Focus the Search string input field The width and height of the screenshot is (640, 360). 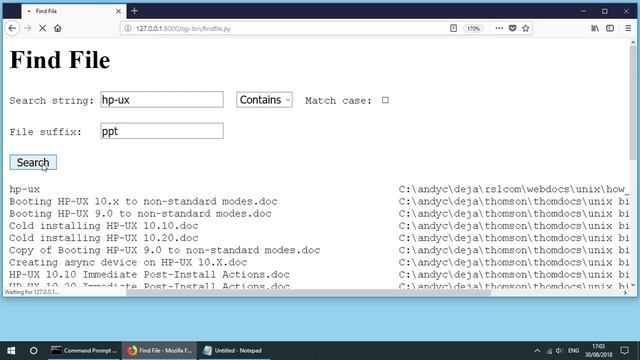[x=162, y=100]
